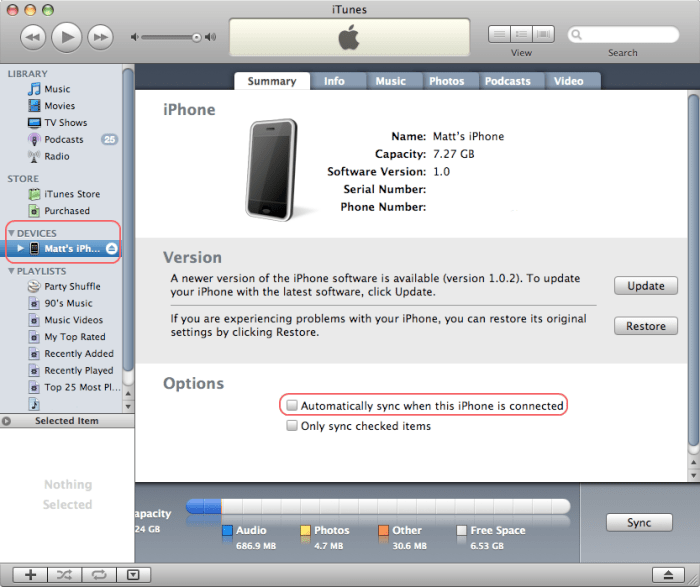Click the Sync button
The height and width of the screenshot is (587, 700).
(x=639, y=523)
